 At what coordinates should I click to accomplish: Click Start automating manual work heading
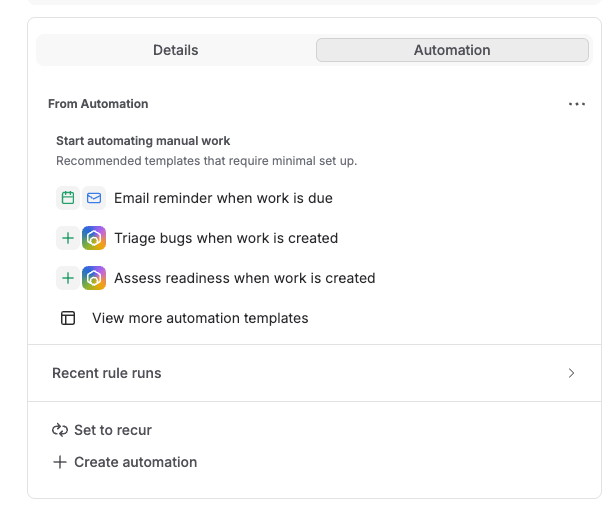click(x=143, y=141)
